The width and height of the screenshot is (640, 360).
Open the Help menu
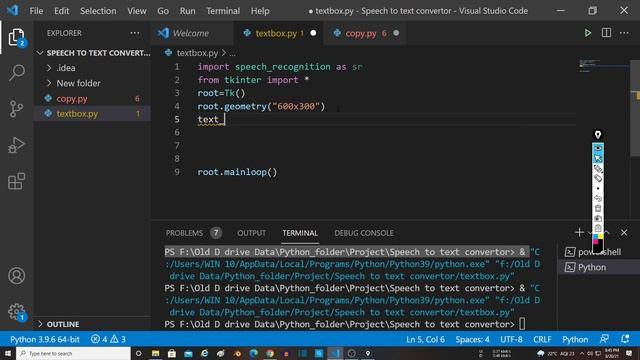click(260, 11)
